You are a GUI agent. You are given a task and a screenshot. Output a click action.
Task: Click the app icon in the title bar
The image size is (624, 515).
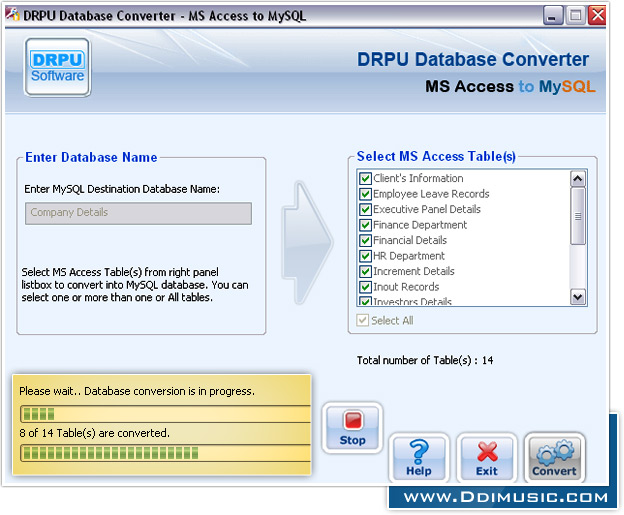click(12, 15)
